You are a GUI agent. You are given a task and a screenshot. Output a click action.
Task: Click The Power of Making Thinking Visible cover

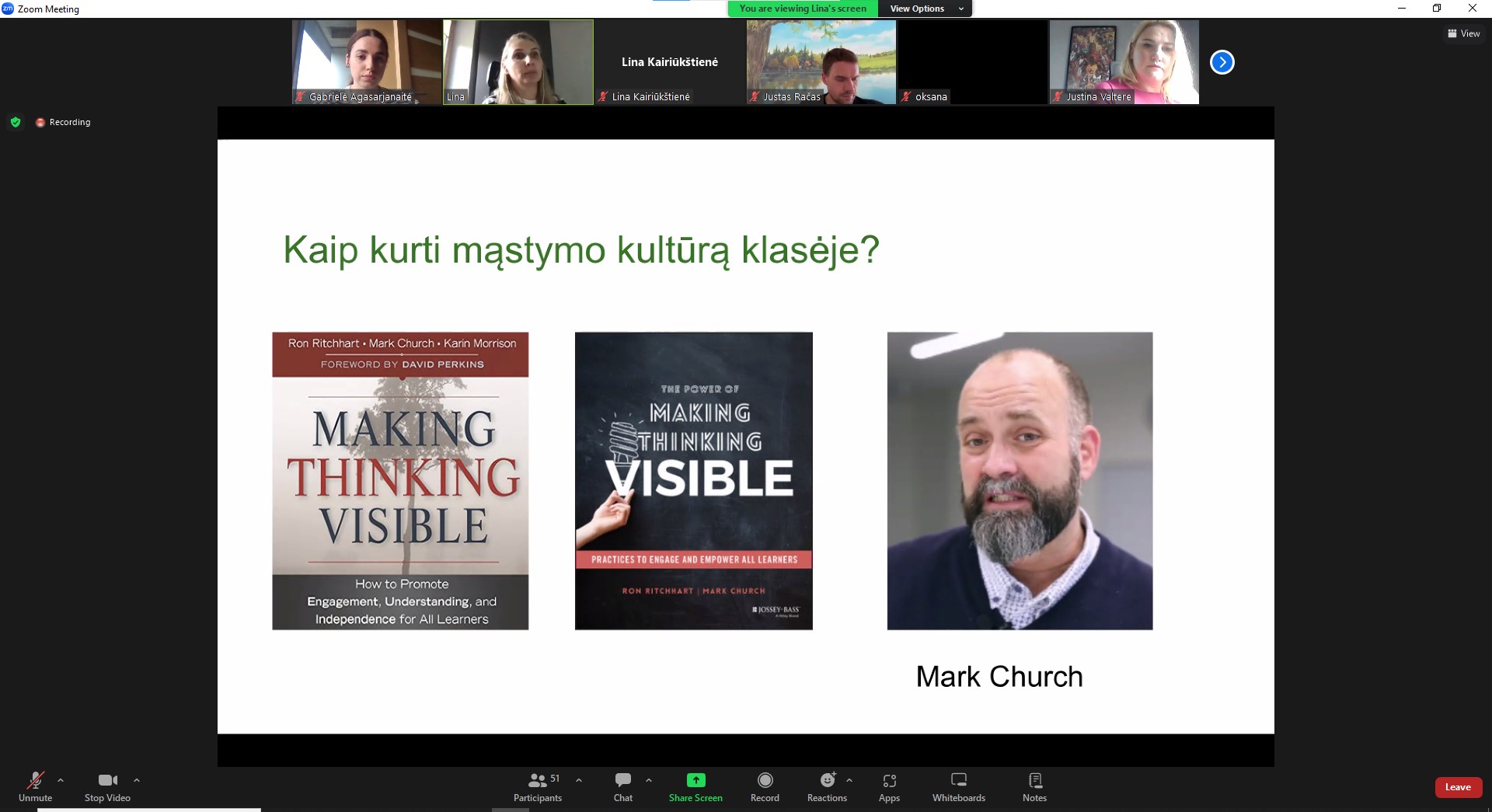[694, 481]
